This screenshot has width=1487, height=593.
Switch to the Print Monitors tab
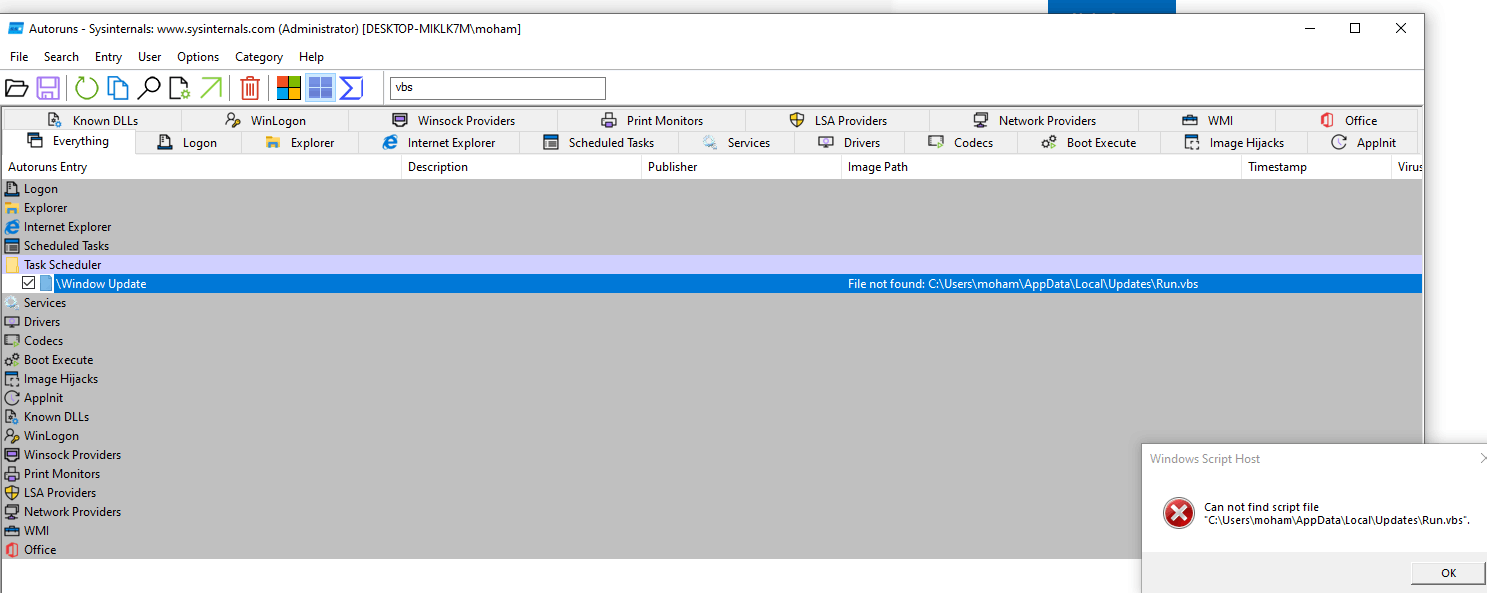[x=652, y=120]
